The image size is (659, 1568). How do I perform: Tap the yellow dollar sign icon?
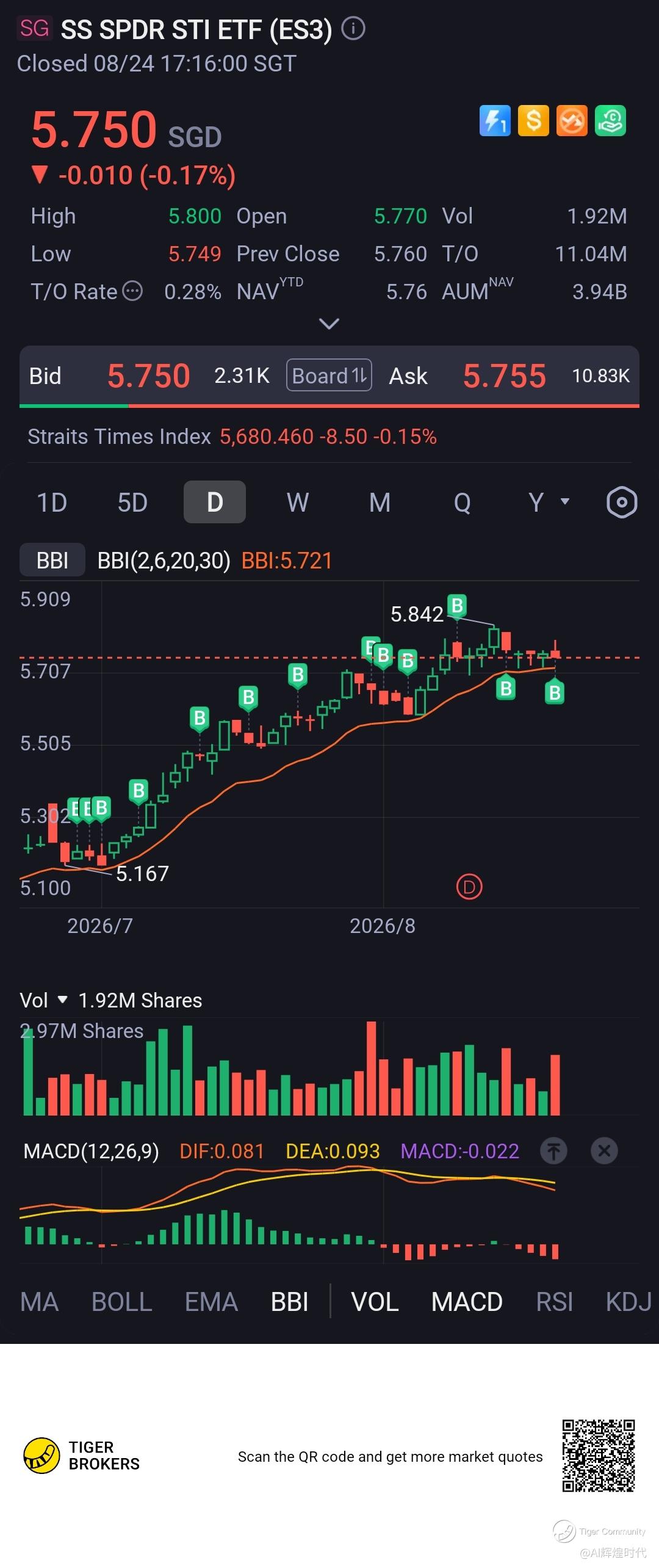click(533, 120)
